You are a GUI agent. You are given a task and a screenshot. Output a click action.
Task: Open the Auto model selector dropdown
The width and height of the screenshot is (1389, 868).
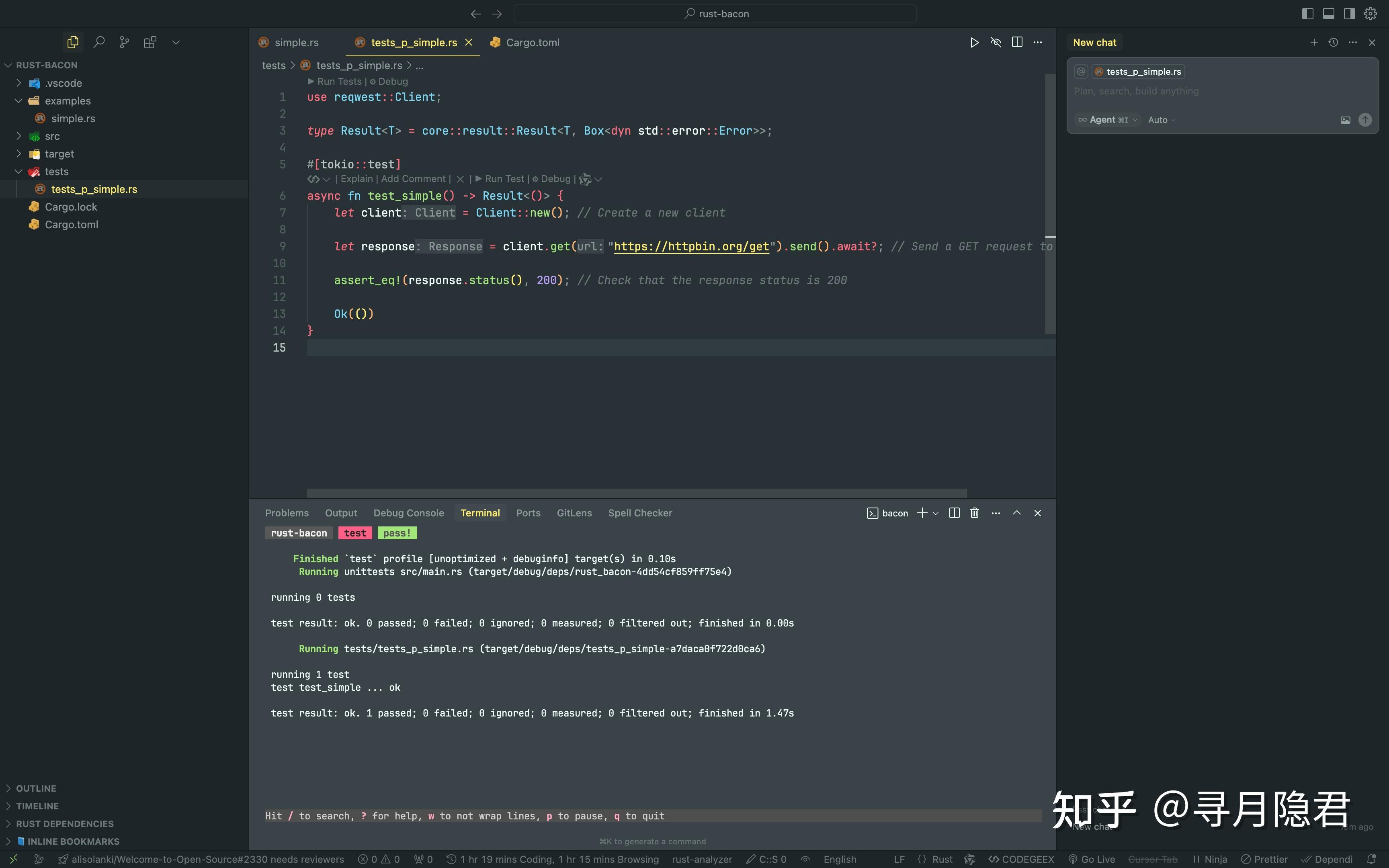tap(1160, 120)
